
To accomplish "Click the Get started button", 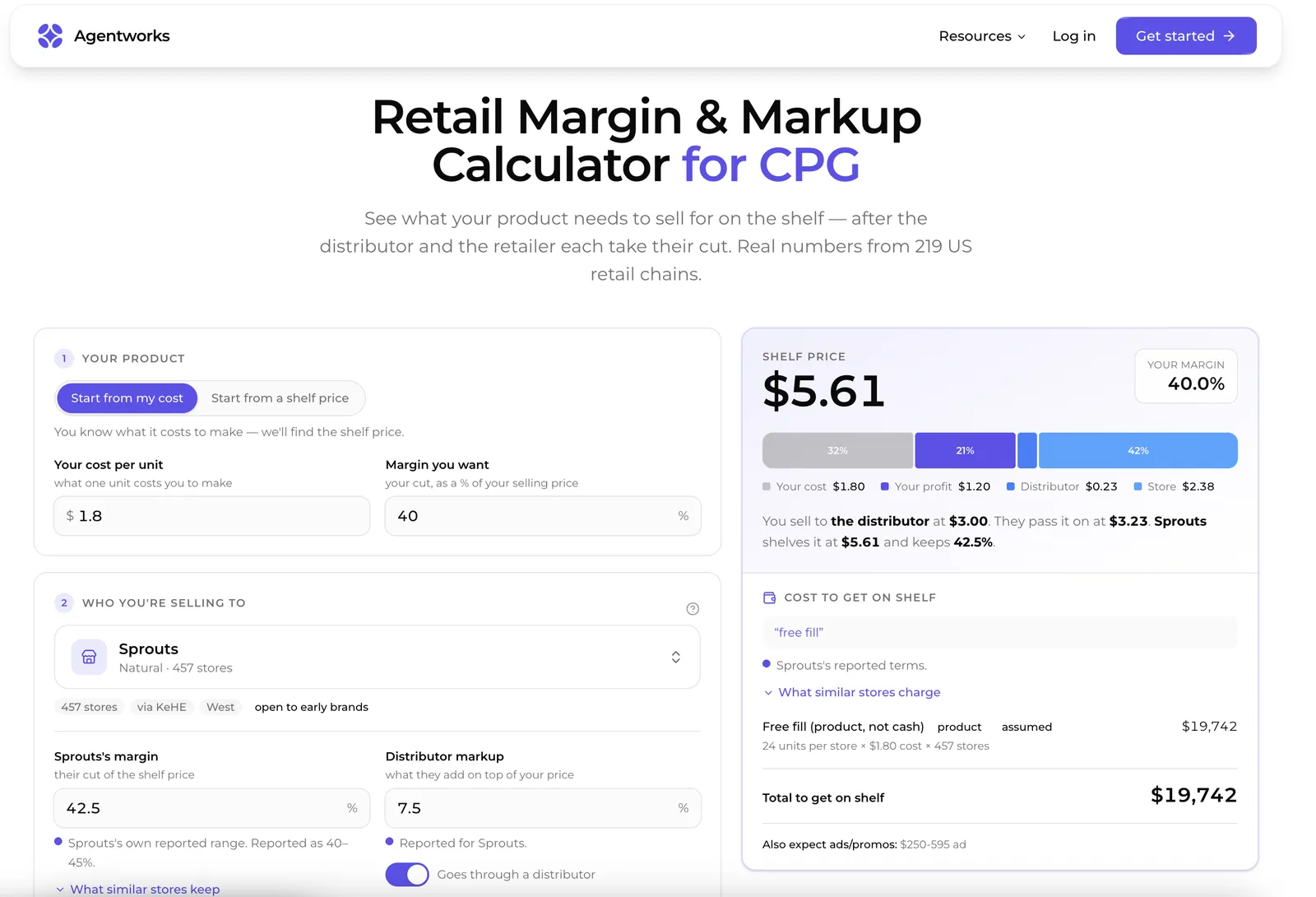I will point(1186,36).
